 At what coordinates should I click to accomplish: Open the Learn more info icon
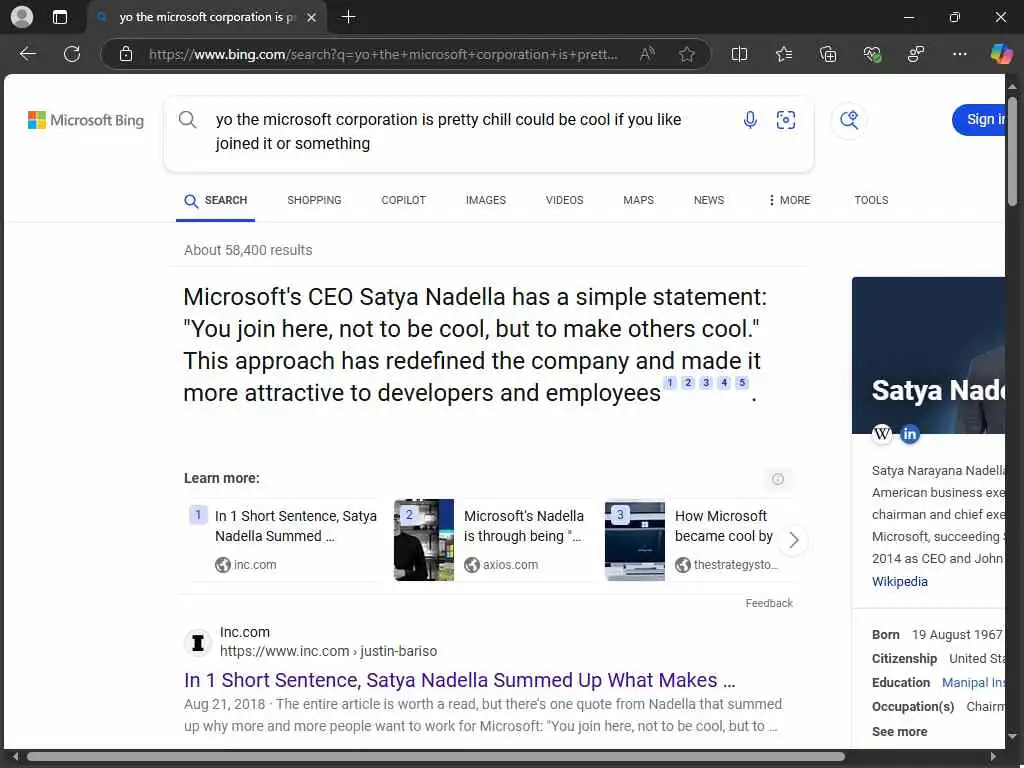777,479
